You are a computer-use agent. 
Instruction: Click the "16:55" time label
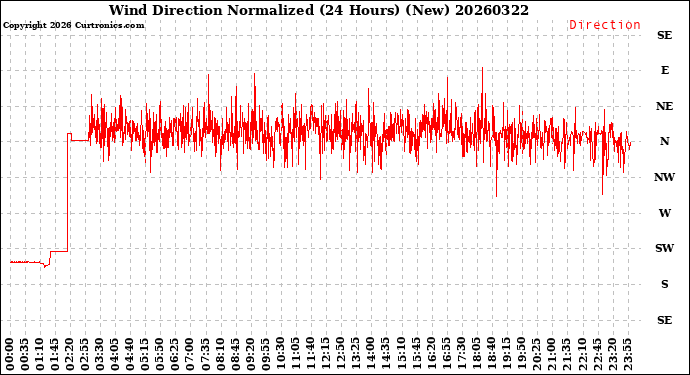447,354
